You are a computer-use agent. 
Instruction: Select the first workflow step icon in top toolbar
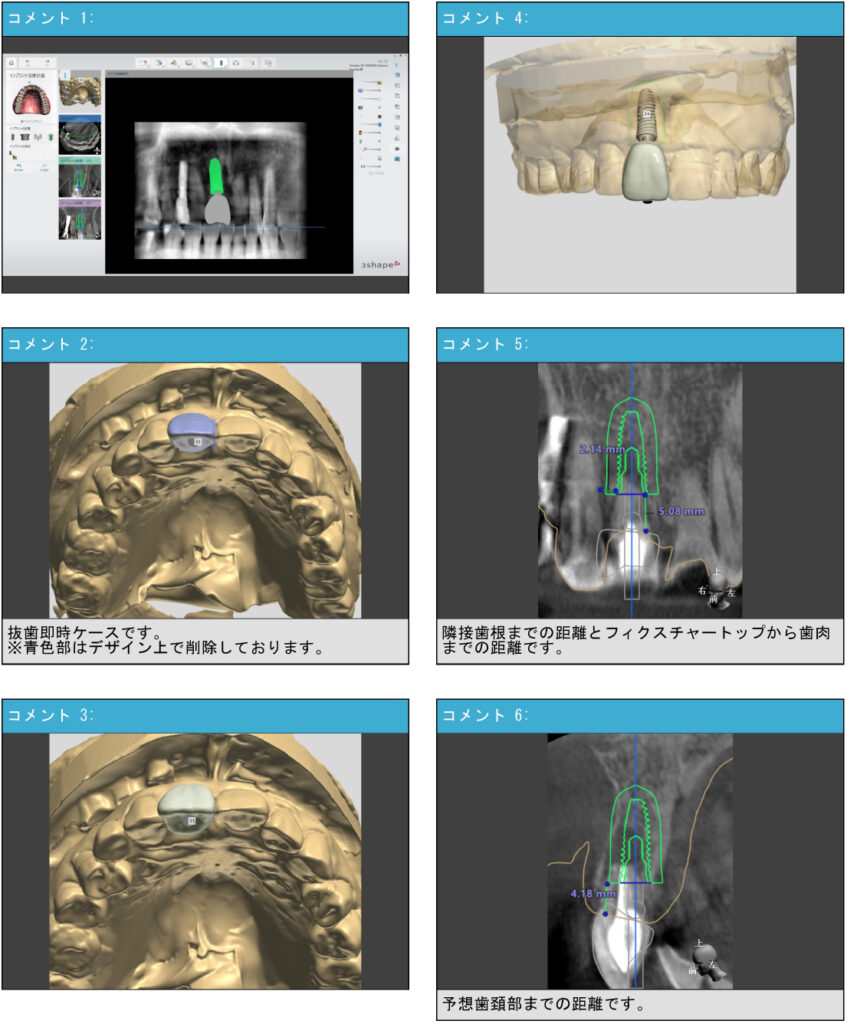pyautogui.click(x=143, y=61)
